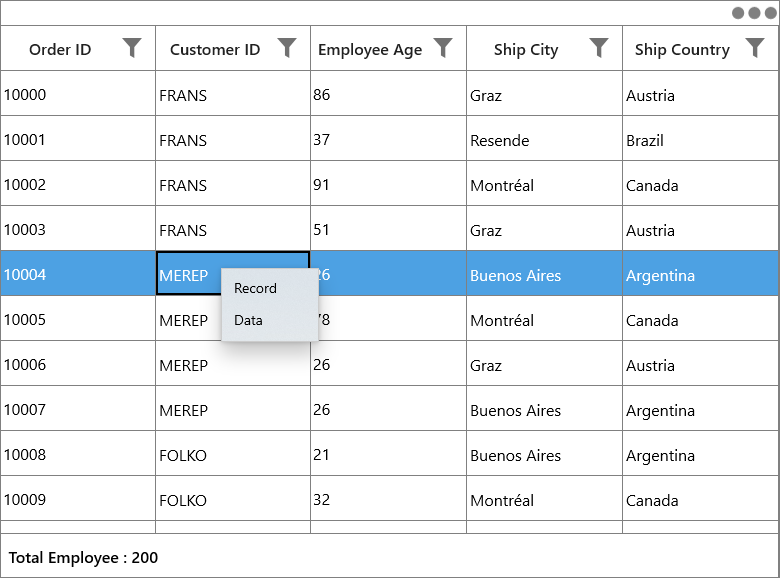Select the employee age 86 cell
This screenshot has height=578, width=780.
pyautogui.click(x=389, y=94)
